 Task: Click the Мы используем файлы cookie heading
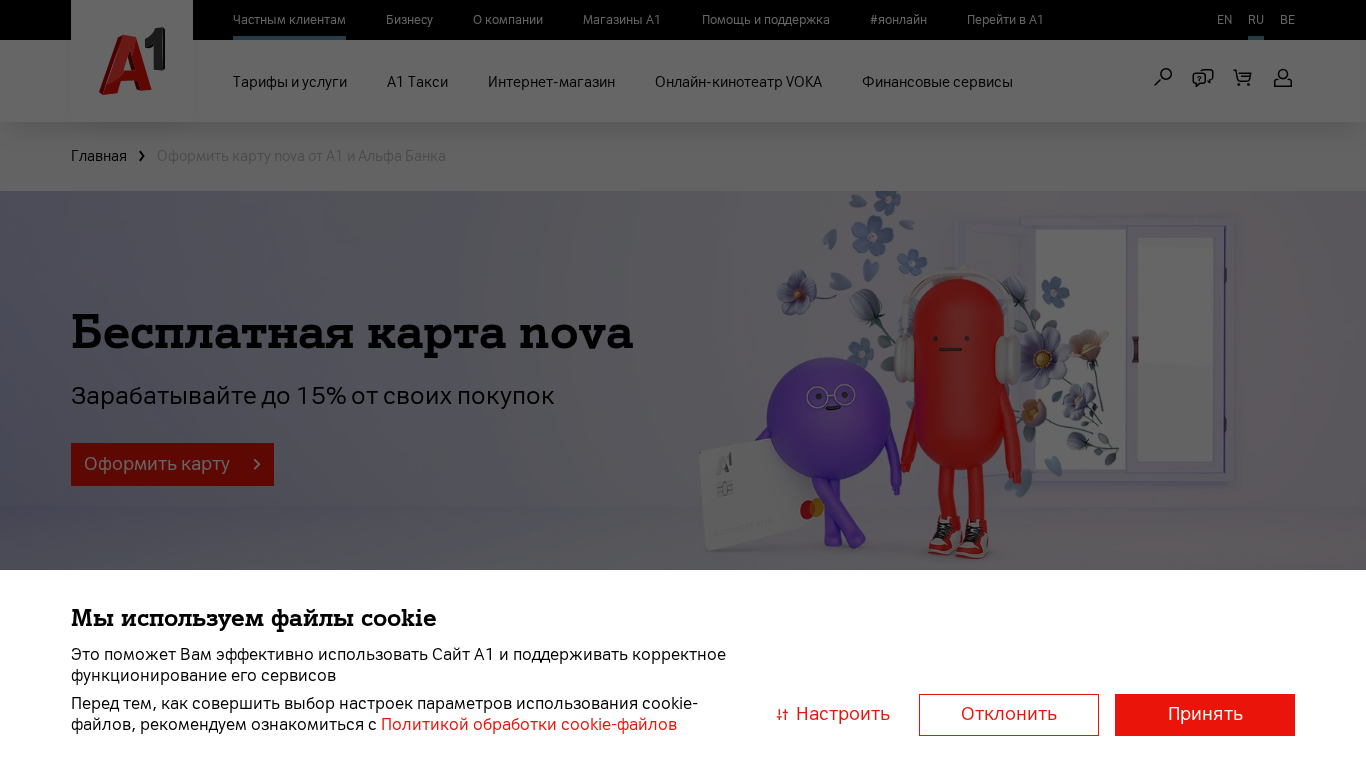[x=254, y=618]
